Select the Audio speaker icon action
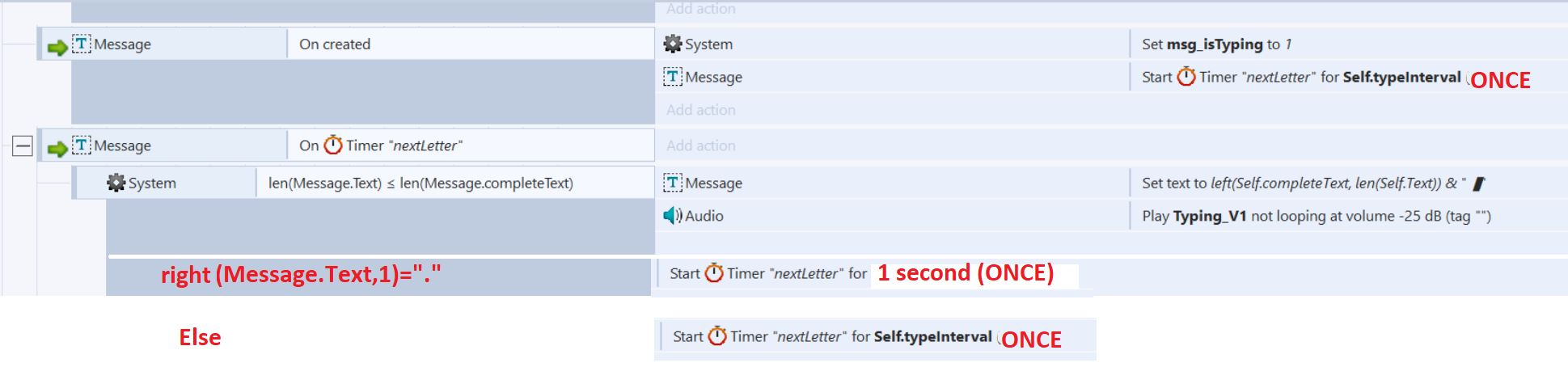 click(x=673, y=216)
